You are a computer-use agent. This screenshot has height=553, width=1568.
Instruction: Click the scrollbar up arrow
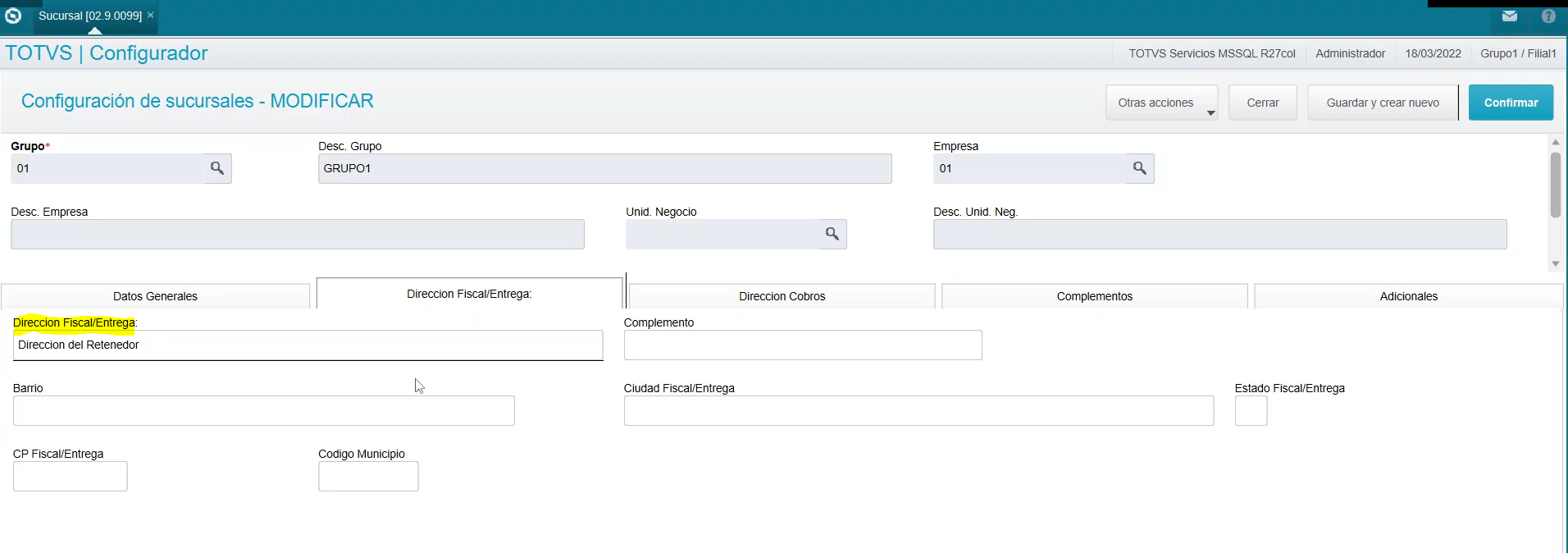1555,143
